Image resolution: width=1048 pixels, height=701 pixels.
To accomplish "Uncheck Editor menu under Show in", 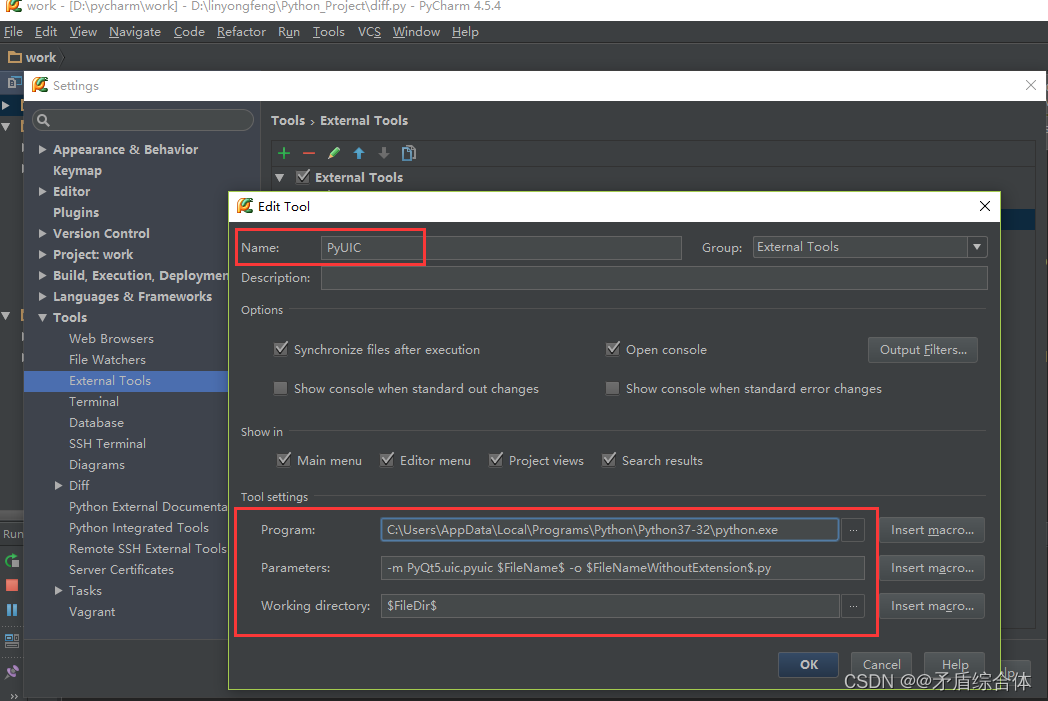I will point(386,460).
